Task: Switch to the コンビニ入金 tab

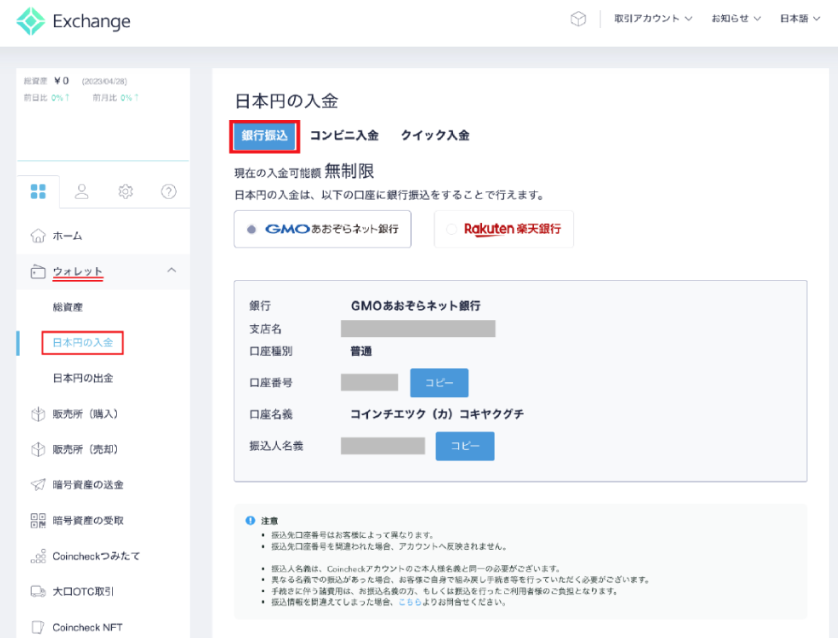Action: (344, 136)
